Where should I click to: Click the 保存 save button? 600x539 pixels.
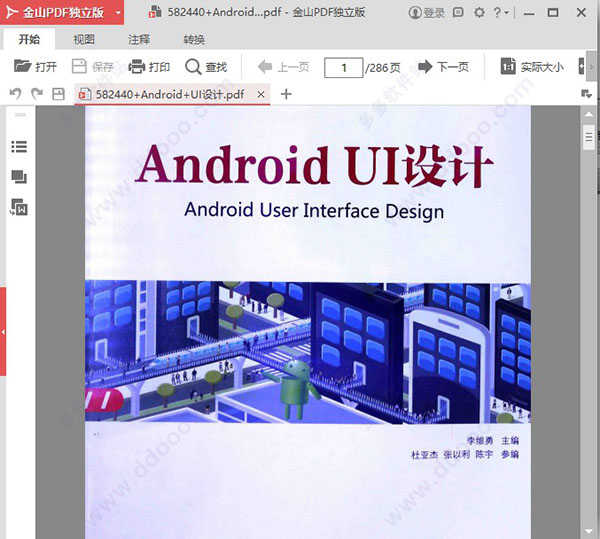point(93,67)
